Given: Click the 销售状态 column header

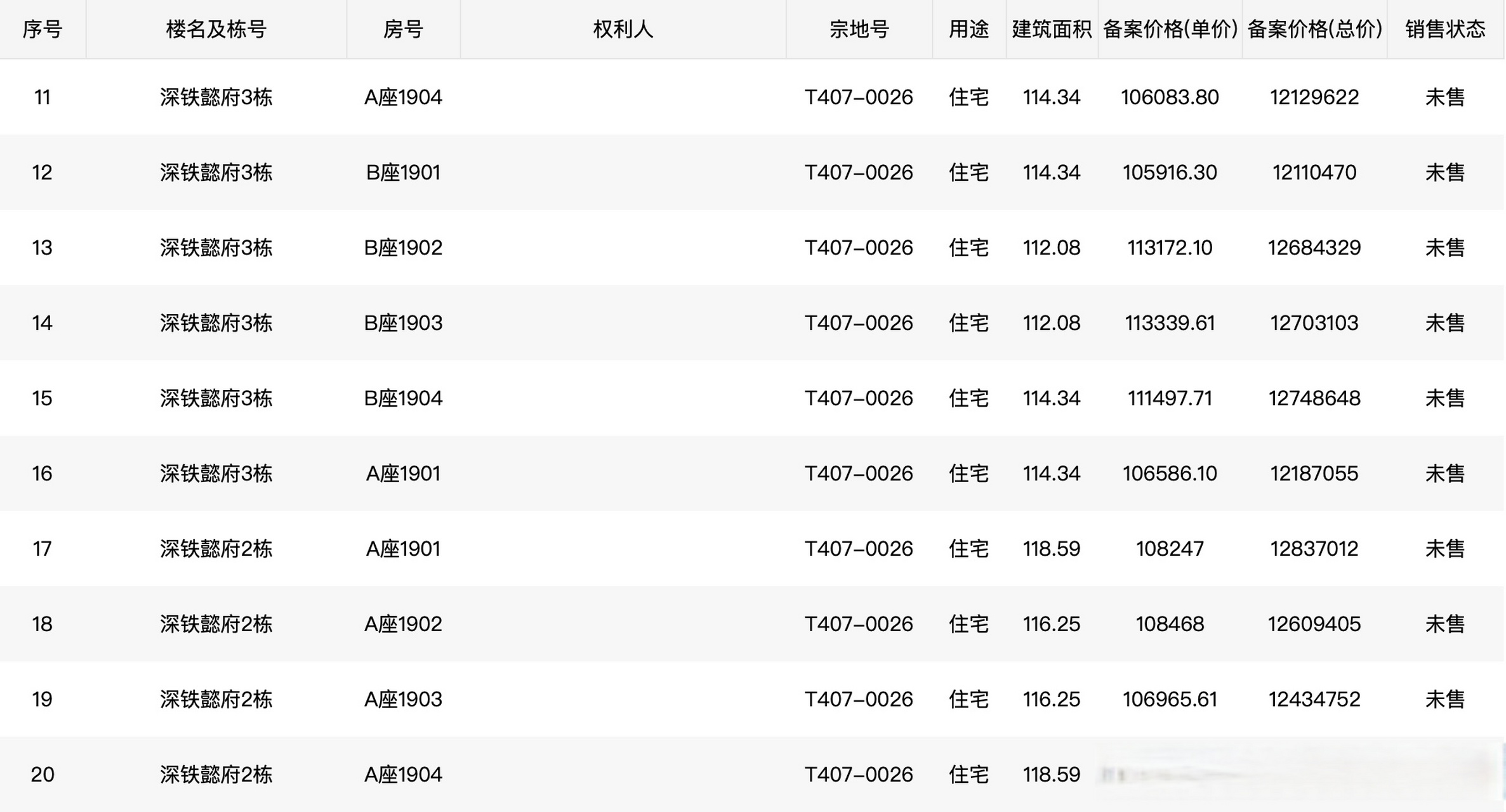Looking at the screenshot, I should pyautogui.click(x=1445, y=29).
